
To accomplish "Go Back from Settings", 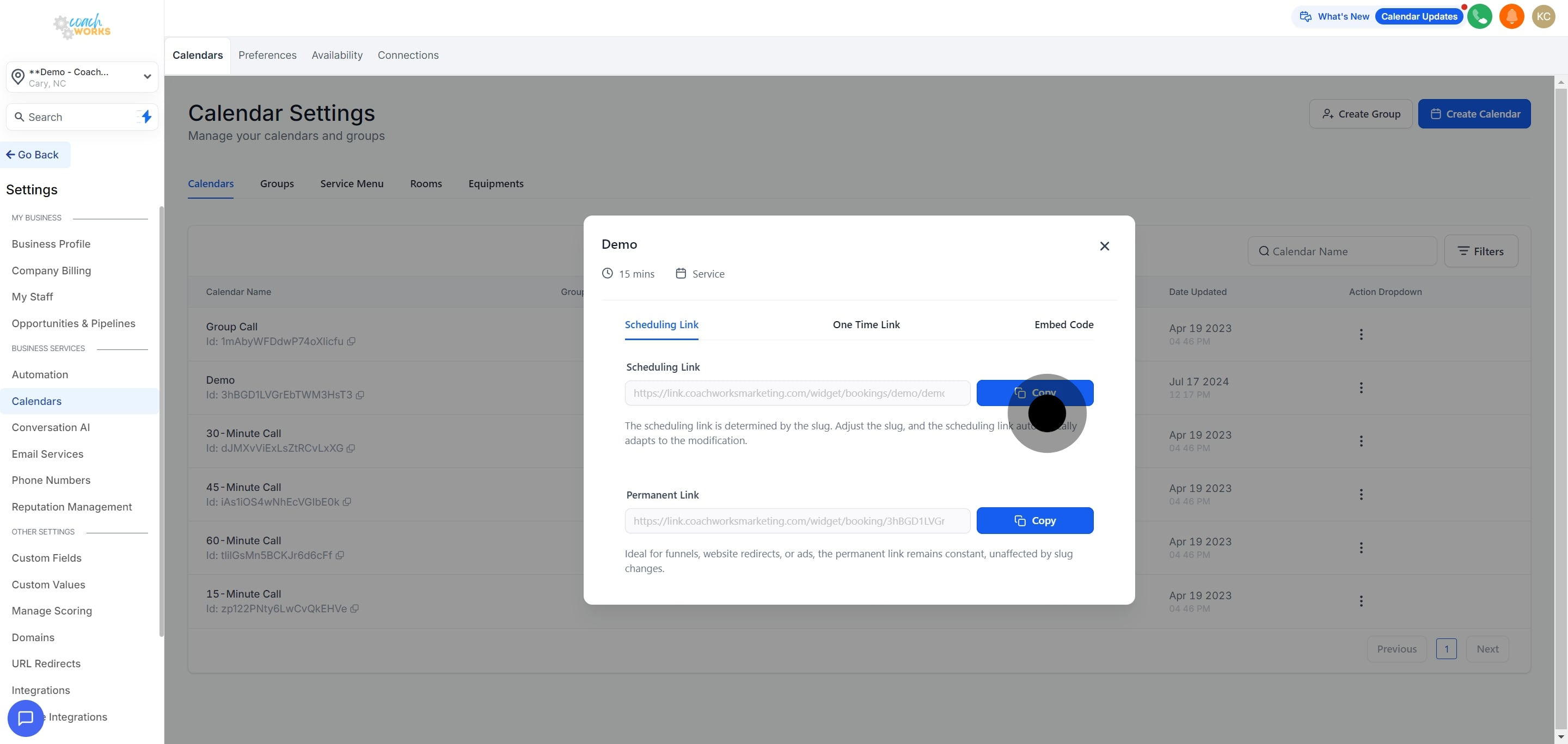I will [x=33, y=155].
